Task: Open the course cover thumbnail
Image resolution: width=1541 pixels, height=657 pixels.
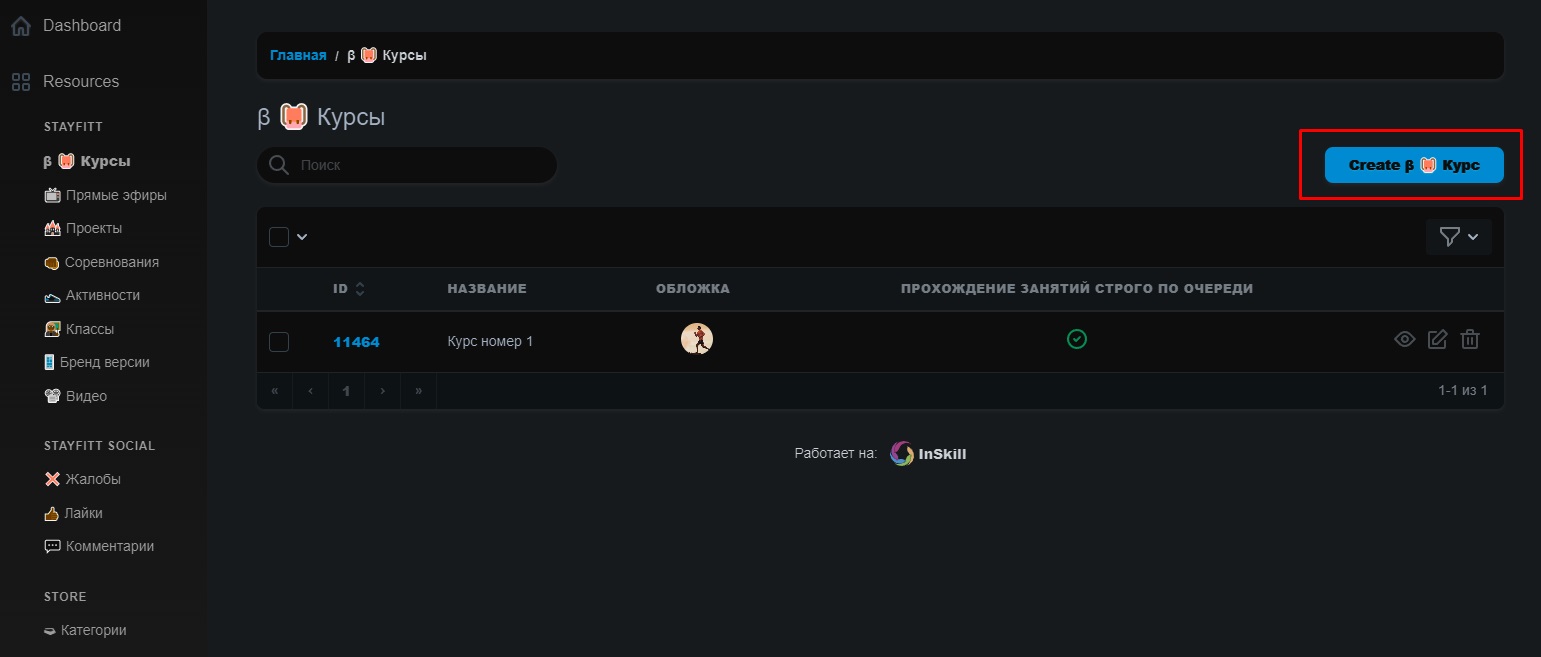Action: pyautogui.click(x=697, y=339)
